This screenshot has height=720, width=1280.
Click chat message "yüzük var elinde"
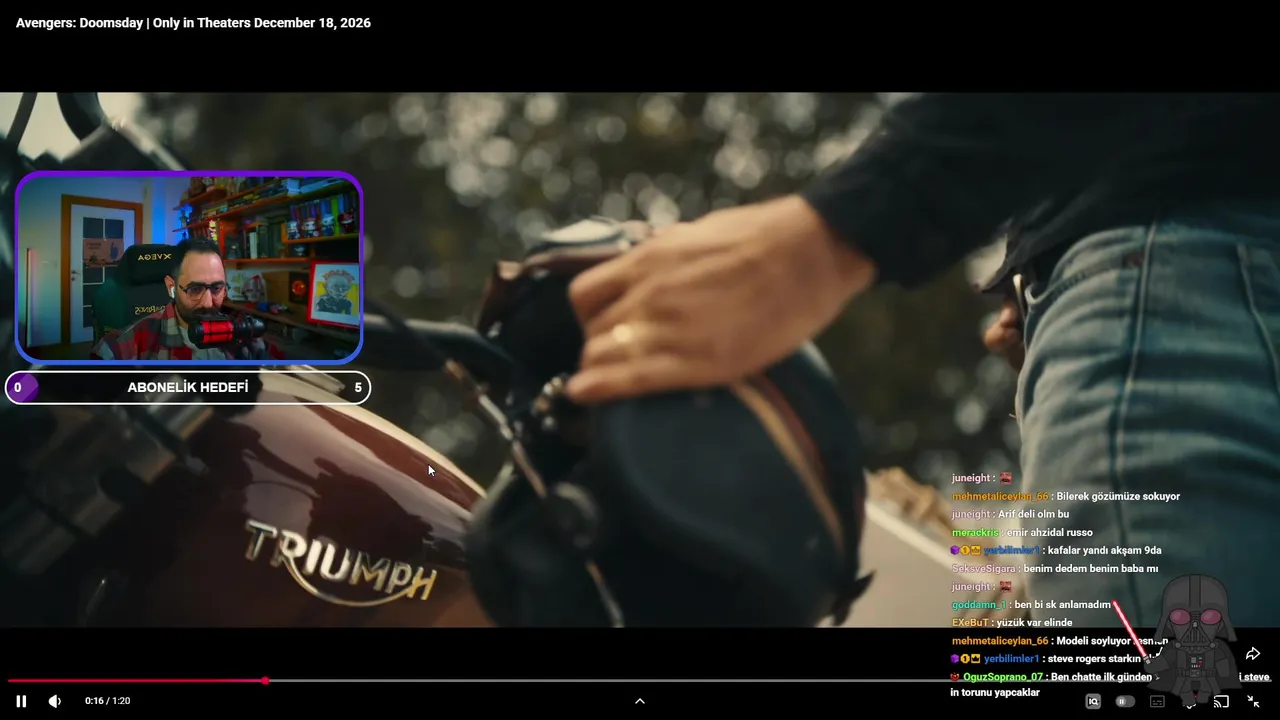[x=1034, y=622]
